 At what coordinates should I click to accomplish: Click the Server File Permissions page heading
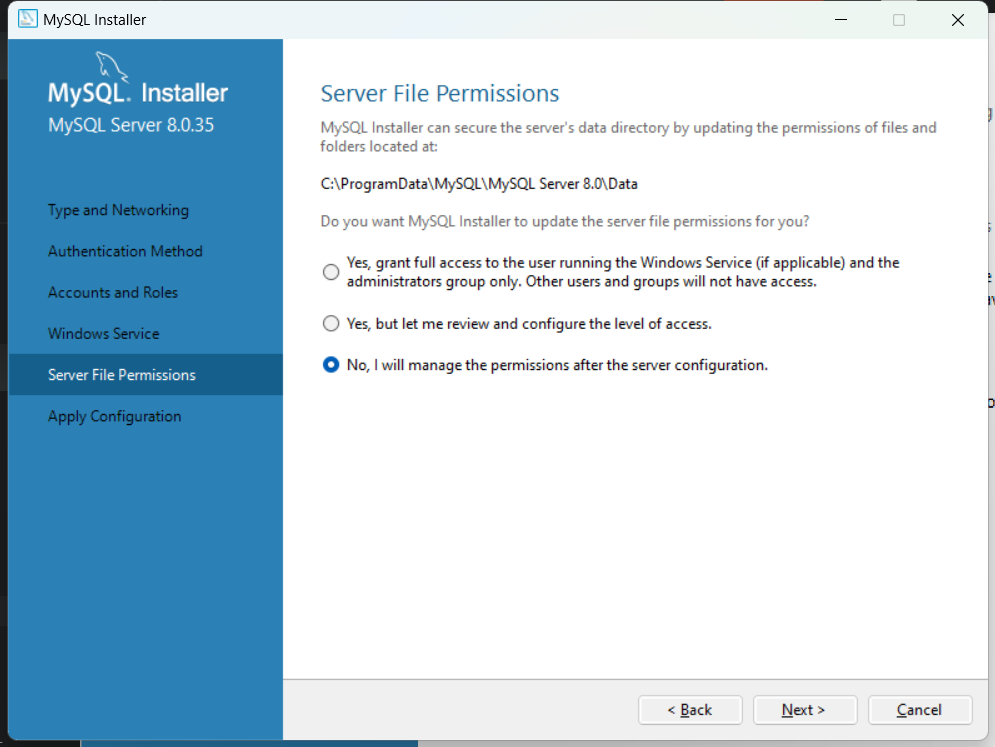(x=440, y=94)
